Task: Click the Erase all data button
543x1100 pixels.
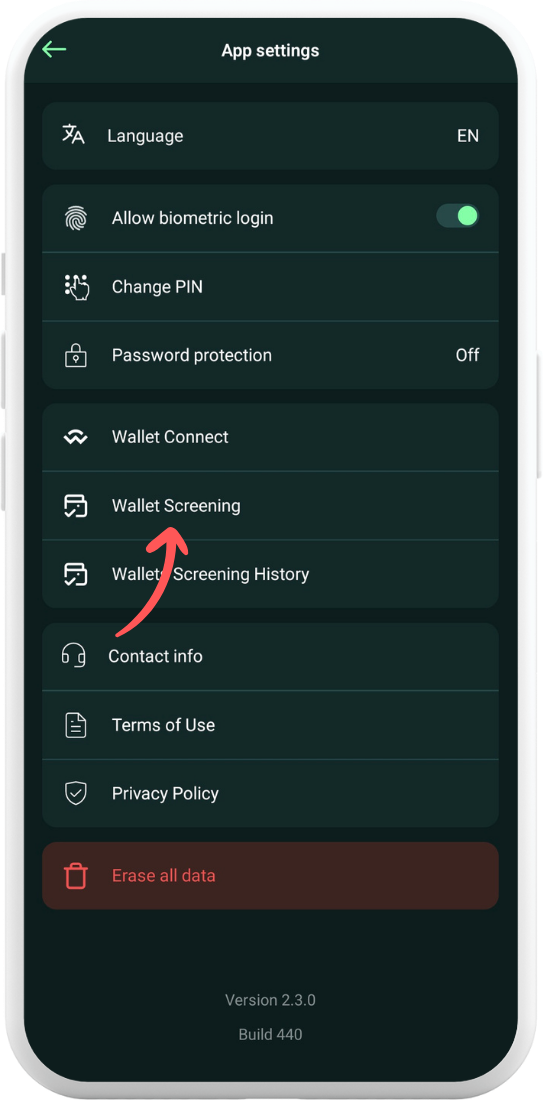Action: coord(270,876)
